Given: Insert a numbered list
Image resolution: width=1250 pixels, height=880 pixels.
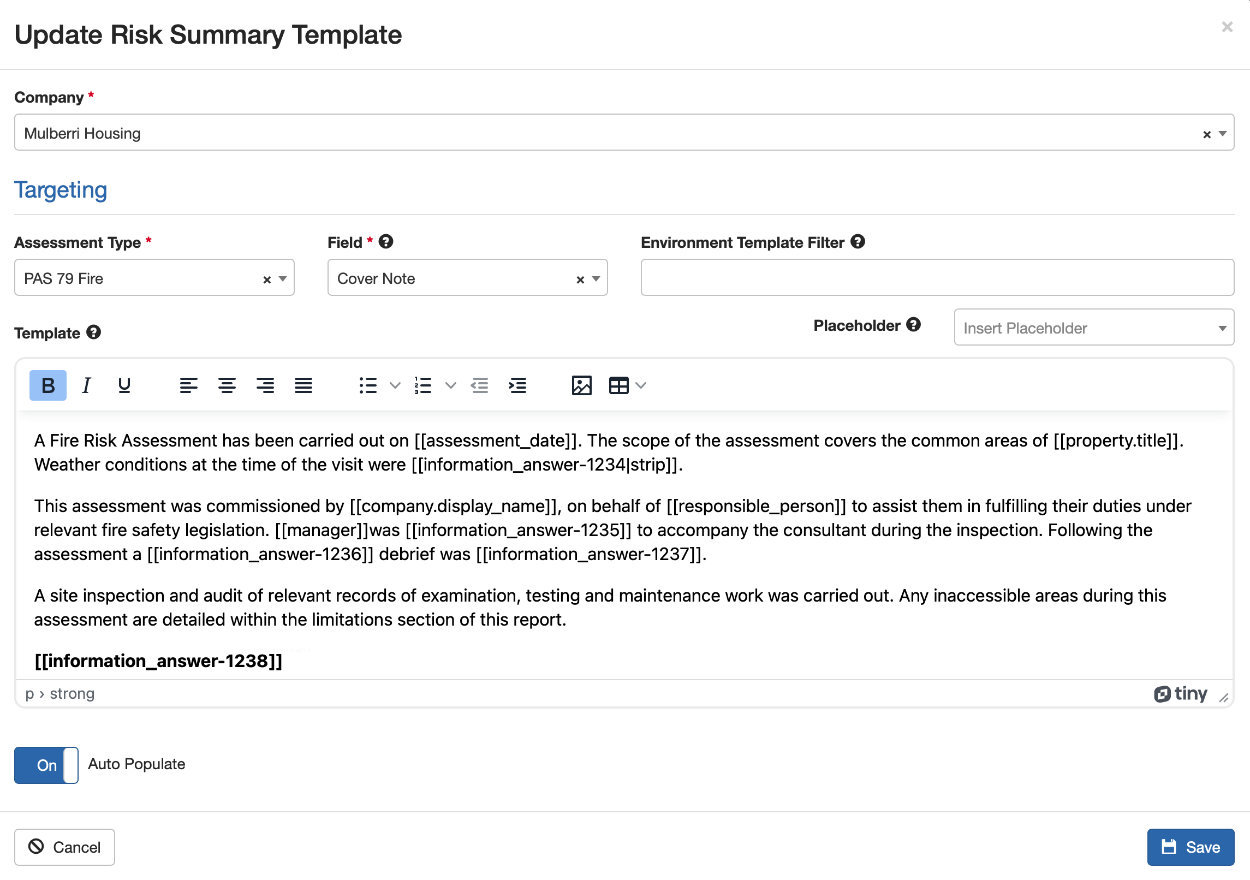Looking at the screenshot, I should pos(423,386).
